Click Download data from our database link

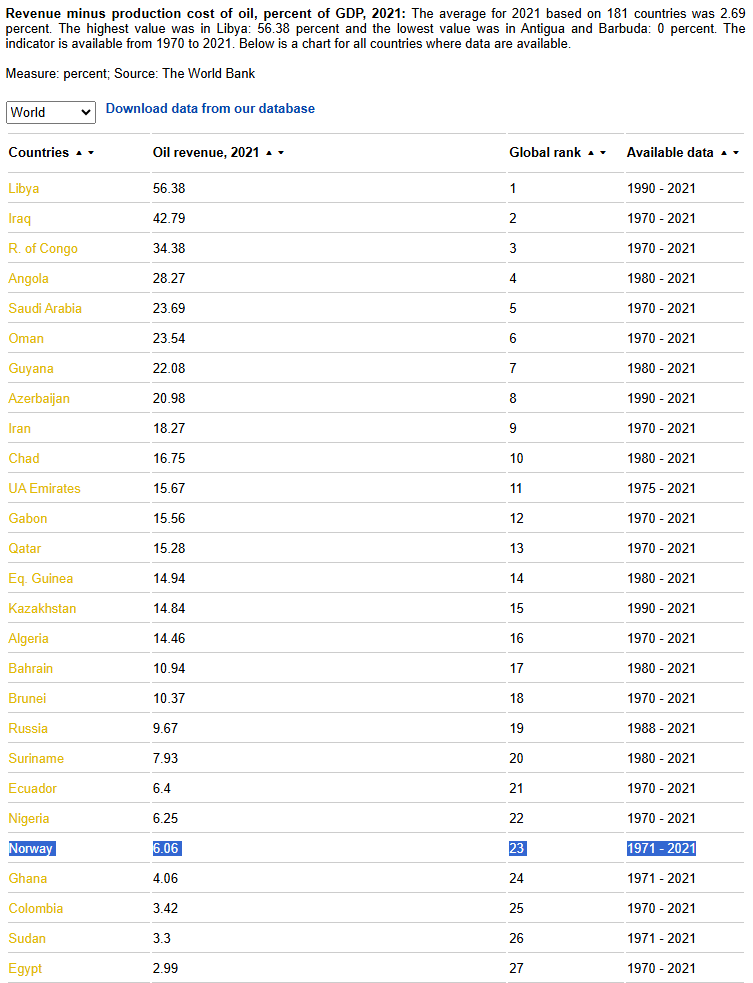[210, 108]
